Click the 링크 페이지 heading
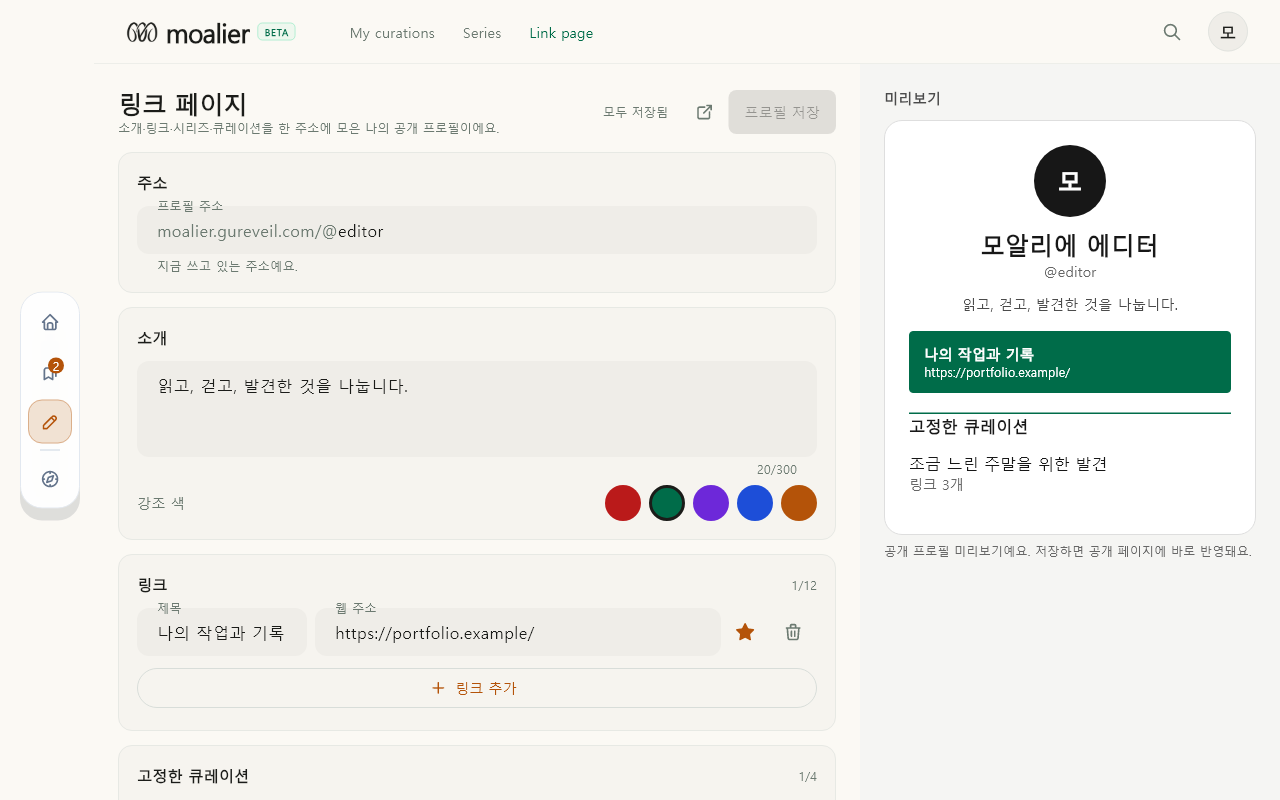The width and height of the screenshot is (1280, 800). [182, 103]
